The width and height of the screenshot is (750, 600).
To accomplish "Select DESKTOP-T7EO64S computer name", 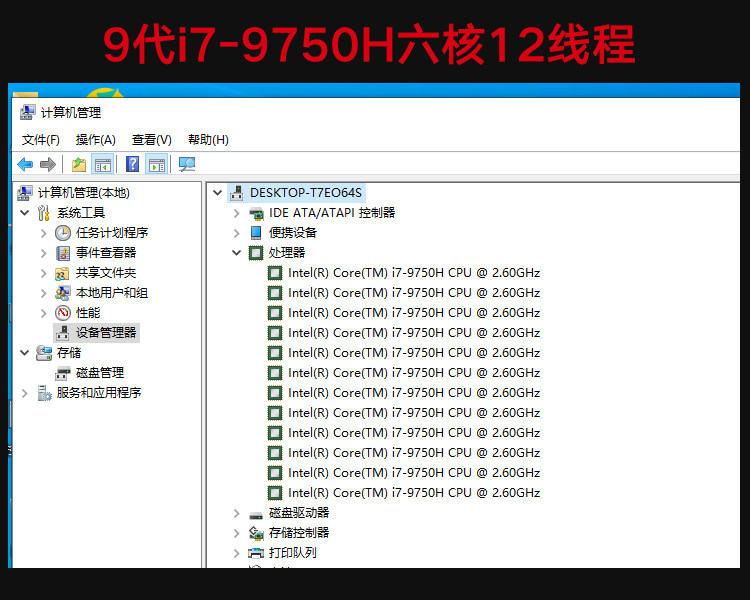I will tap(306, 193).
